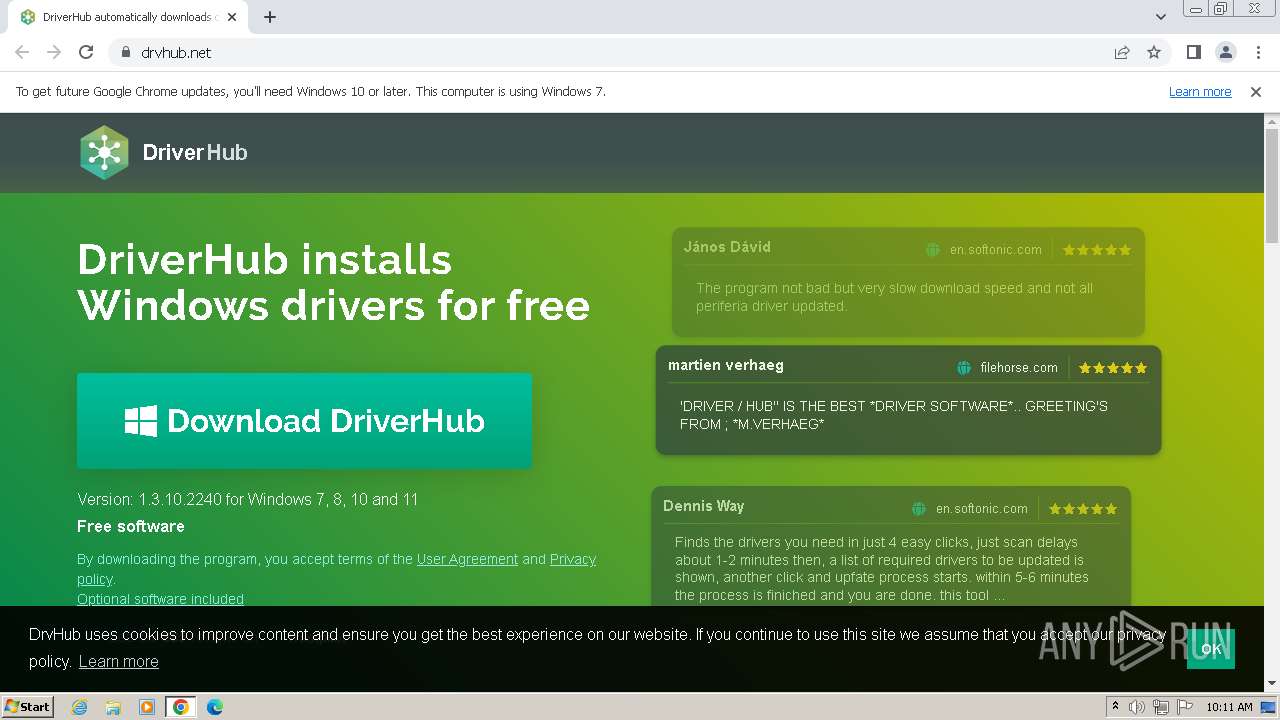The image size is (1280, 720).
Task: Open the Chrome profile menu
Action: point(1225,53)
